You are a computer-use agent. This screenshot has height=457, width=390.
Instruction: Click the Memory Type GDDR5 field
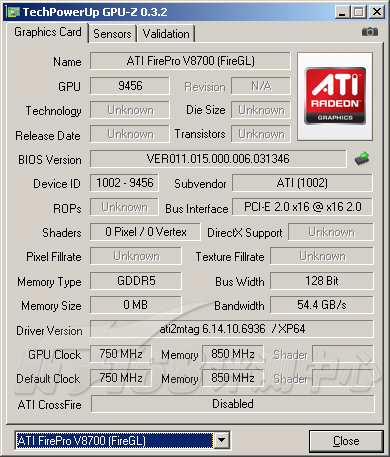point(136,281)
